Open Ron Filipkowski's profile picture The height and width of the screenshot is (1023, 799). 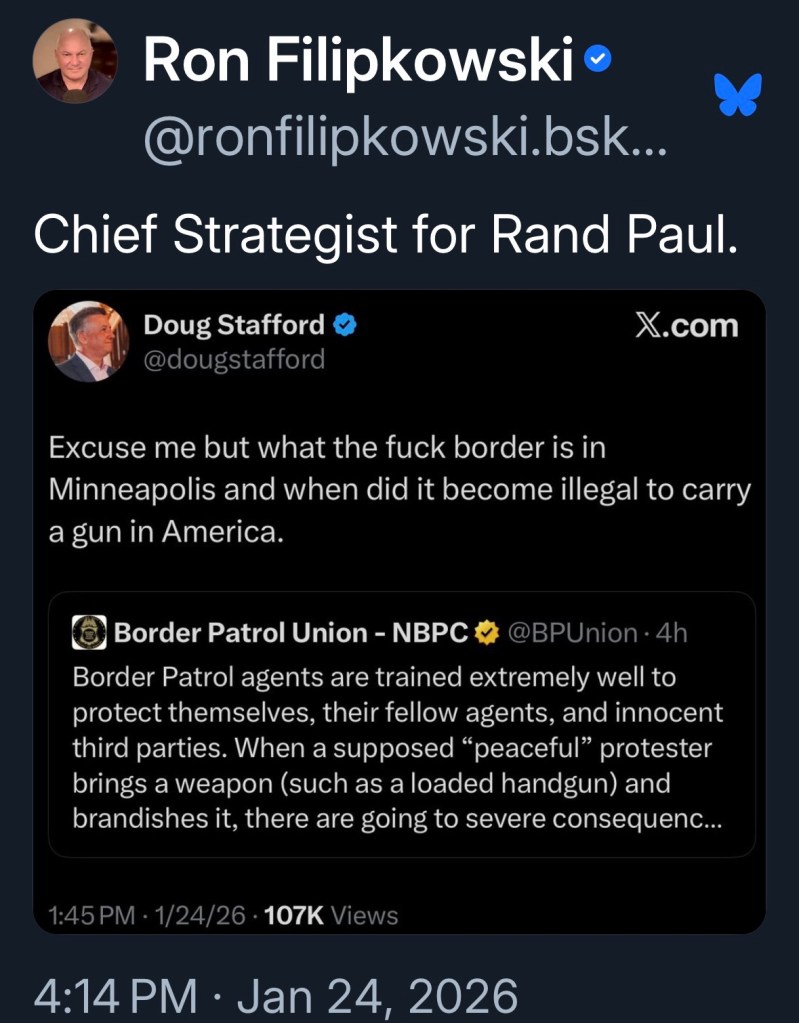(x=74, y=60)
